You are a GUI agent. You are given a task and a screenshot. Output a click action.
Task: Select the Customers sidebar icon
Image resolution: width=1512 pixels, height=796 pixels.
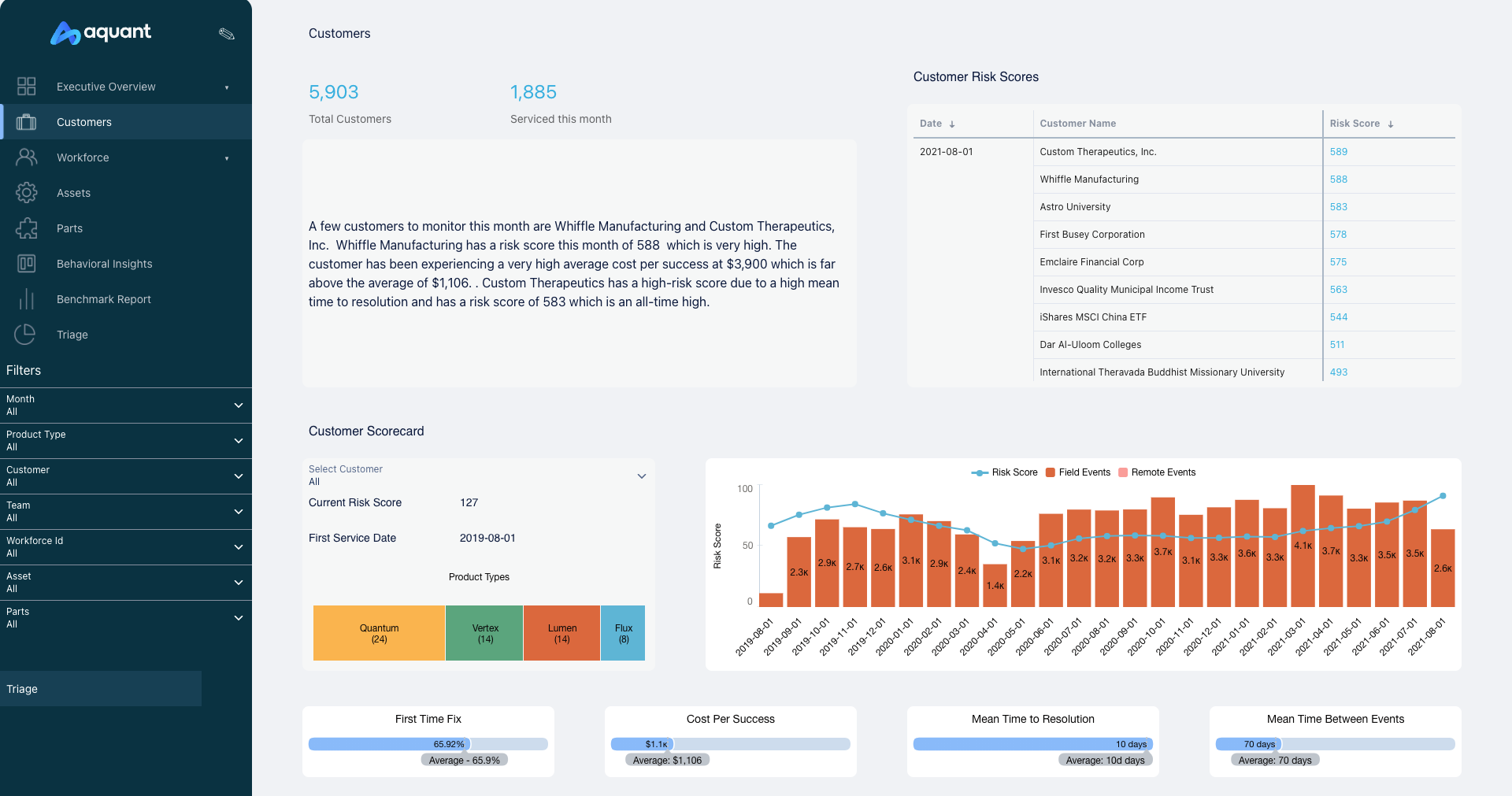click(x=26, y=122)
